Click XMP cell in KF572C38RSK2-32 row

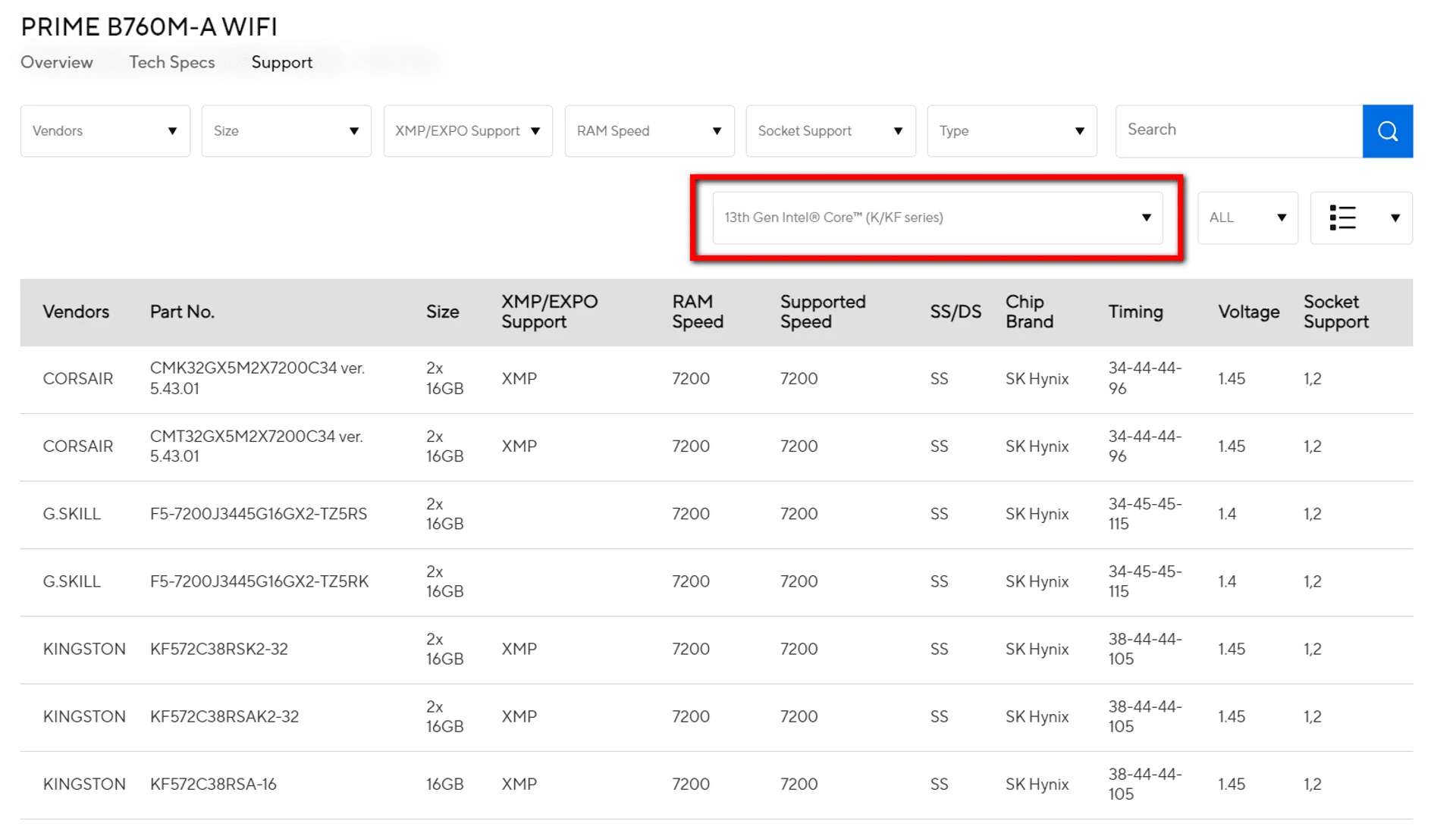coord(519,649)
